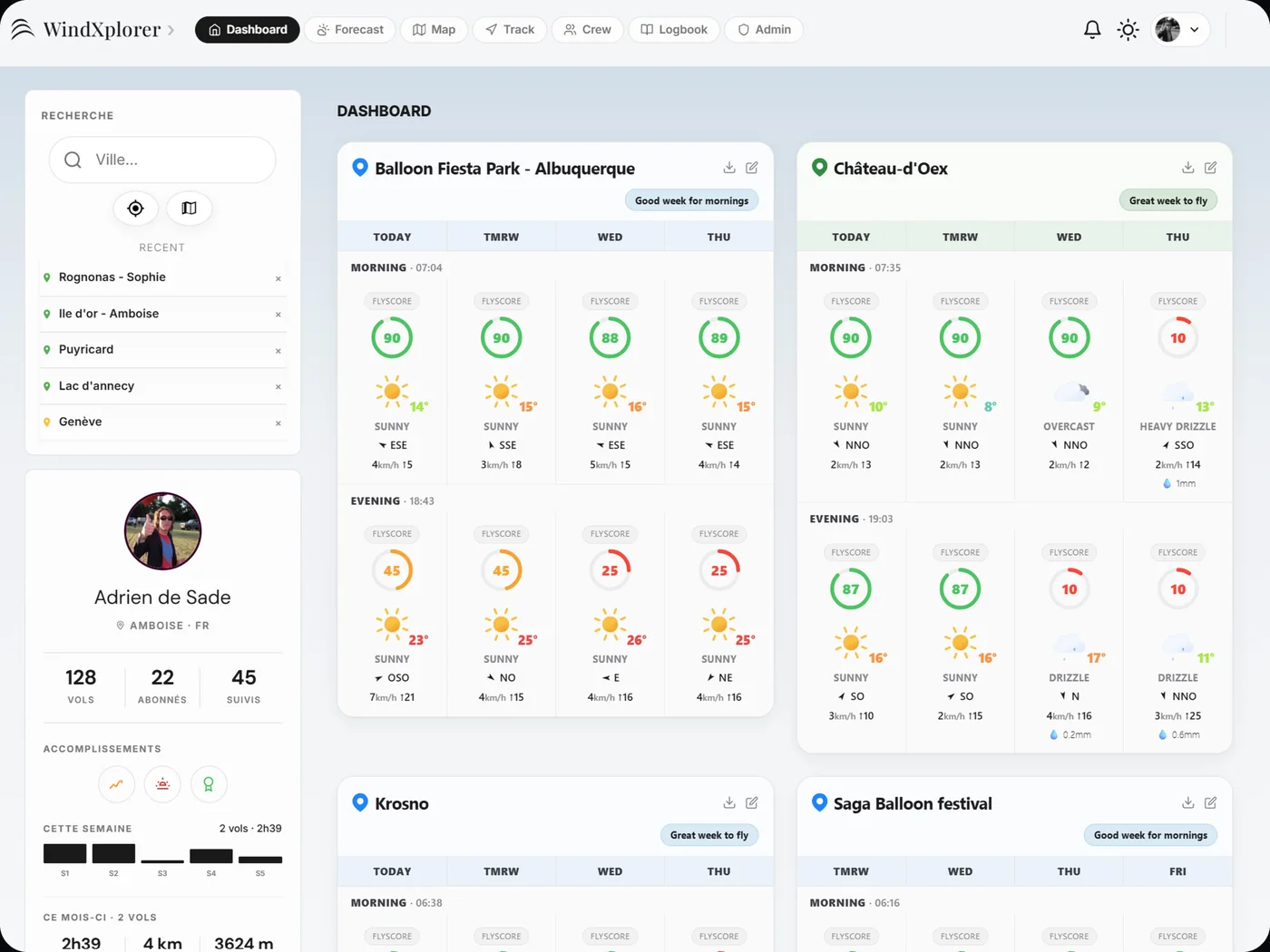Open the 45 Suivis stat
This screenshot has width=1270, height=952.
tap(244, 685)
